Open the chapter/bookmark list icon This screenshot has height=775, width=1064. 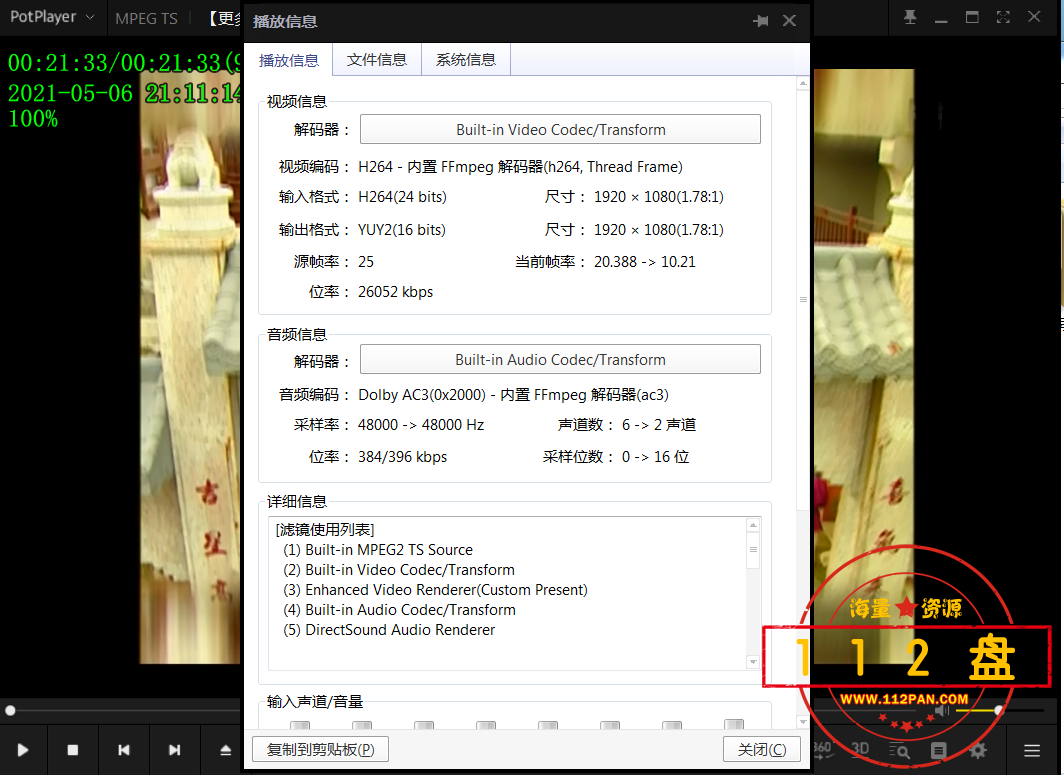pos(938,750)
